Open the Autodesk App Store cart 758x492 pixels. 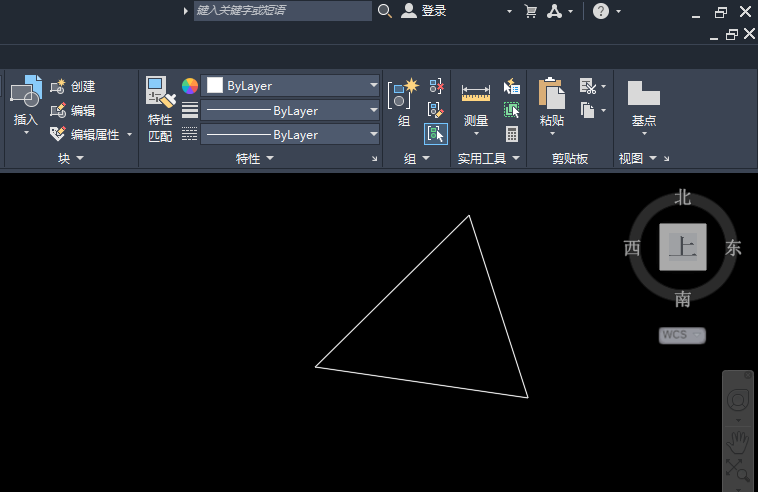tap(531, 11)
